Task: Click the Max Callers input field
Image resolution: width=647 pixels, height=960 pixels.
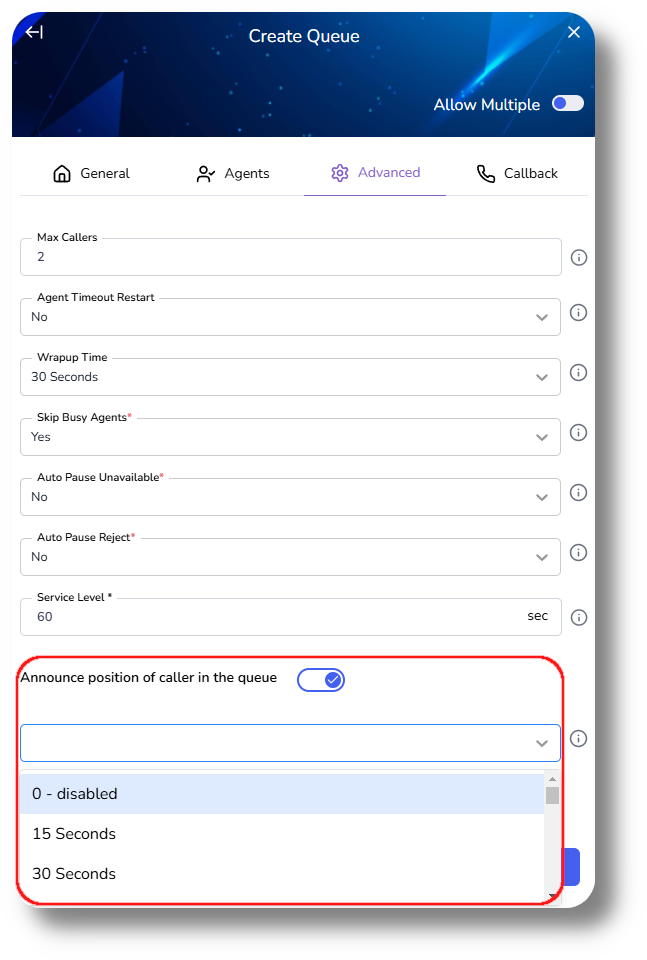Action: (290, 257)
